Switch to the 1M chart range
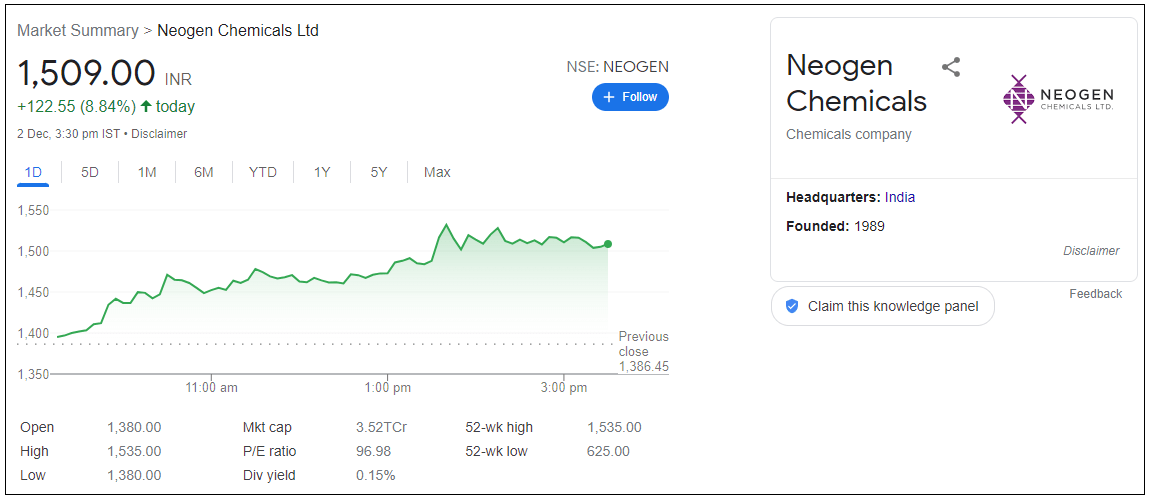 (147, 173)
